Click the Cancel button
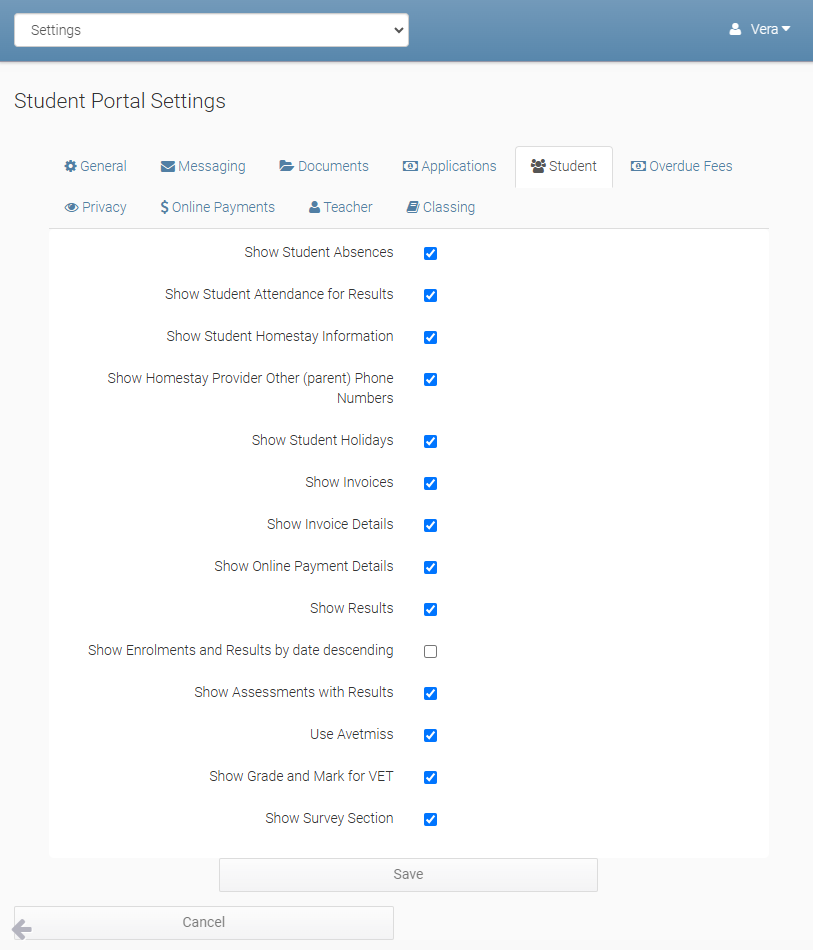 point(204,922)
